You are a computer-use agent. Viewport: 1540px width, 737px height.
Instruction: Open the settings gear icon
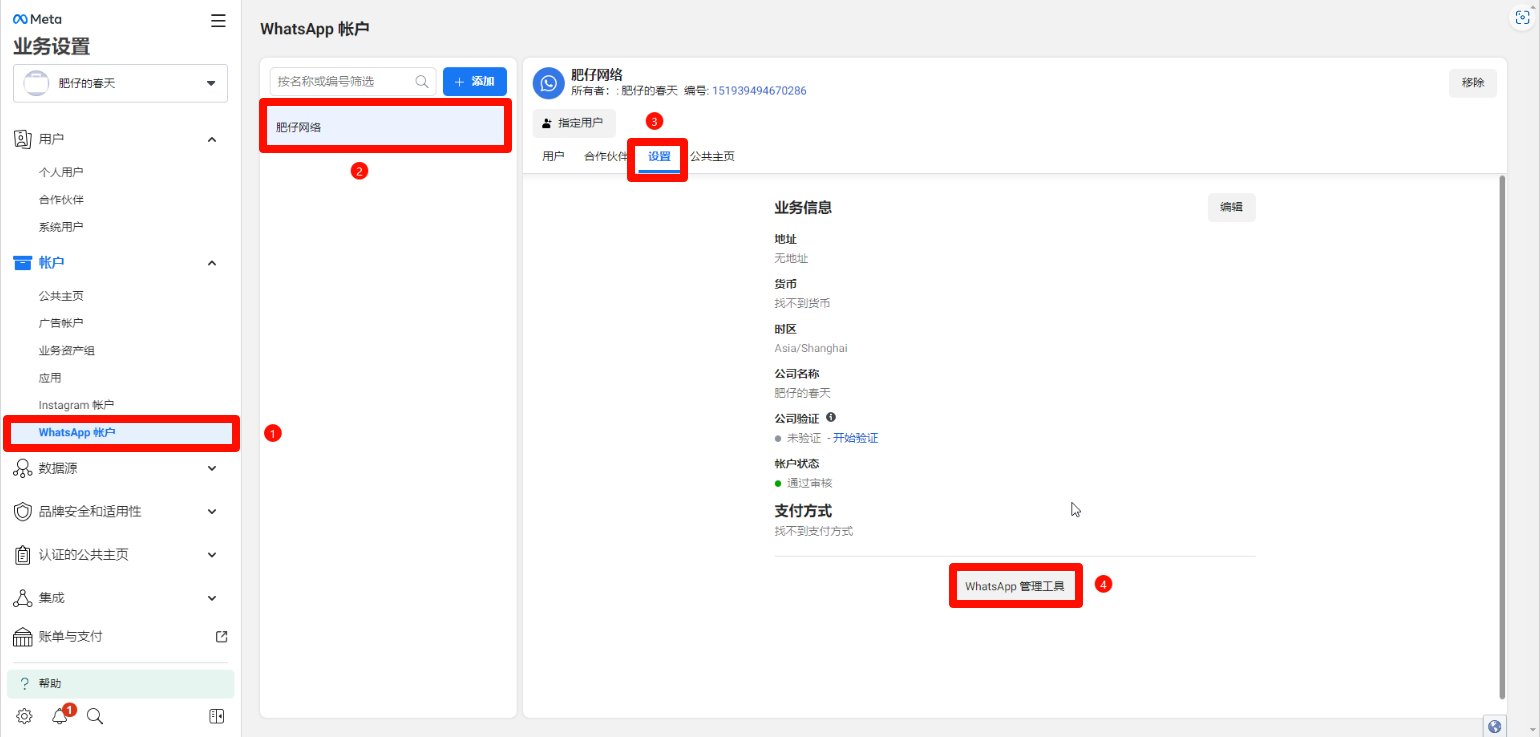coord(24,716)
